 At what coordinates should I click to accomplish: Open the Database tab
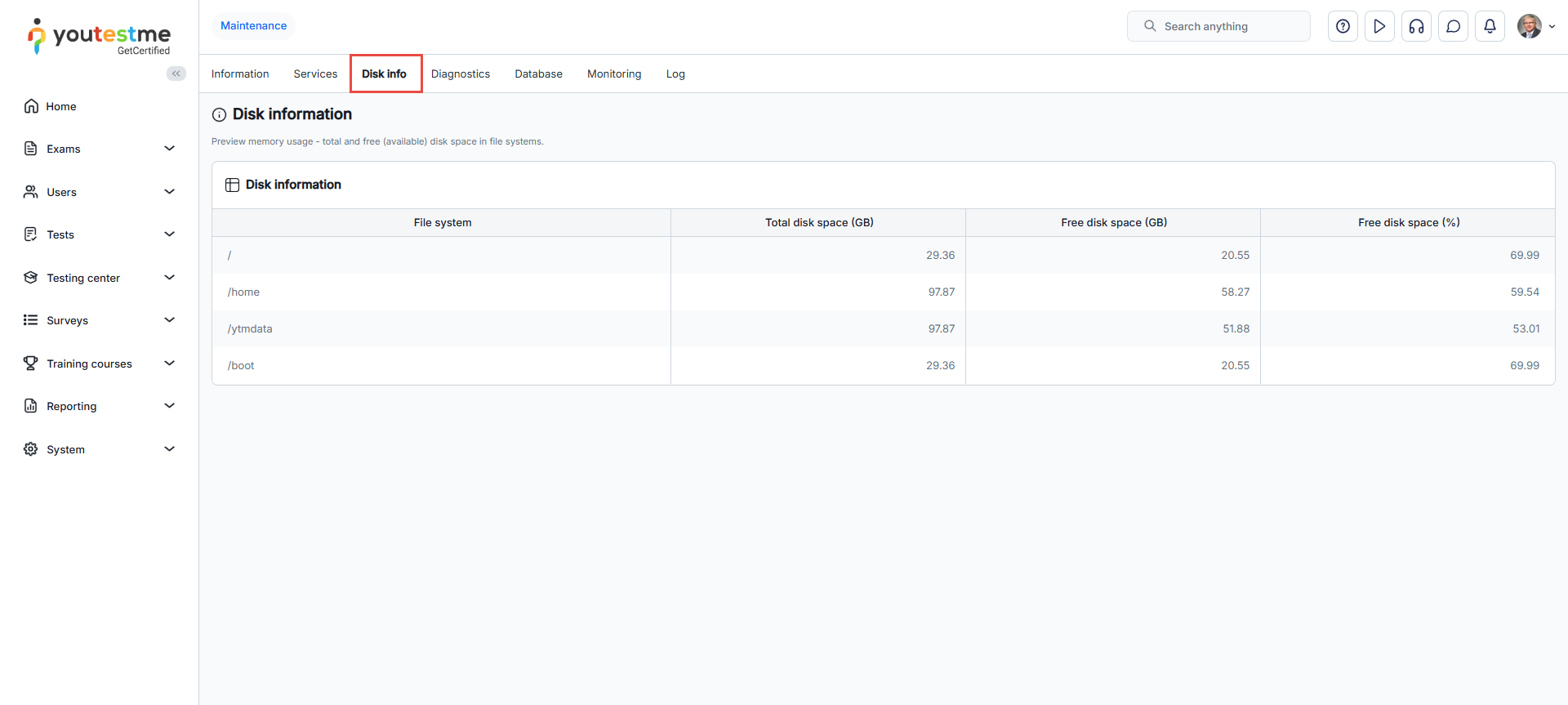(538, 74)
